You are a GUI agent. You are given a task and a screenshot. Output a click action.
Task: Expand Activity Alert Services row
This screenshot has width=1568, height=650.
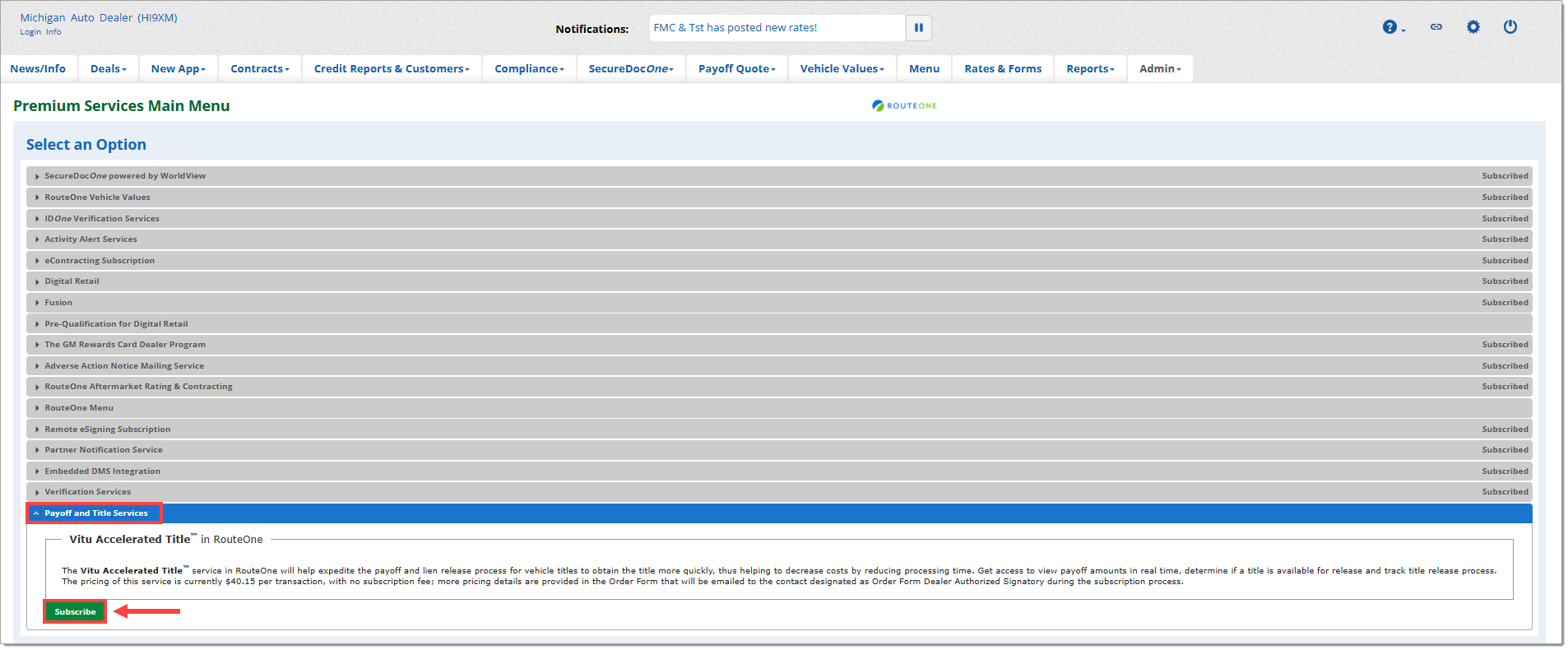pyautogui.click(x=779, y=239)
